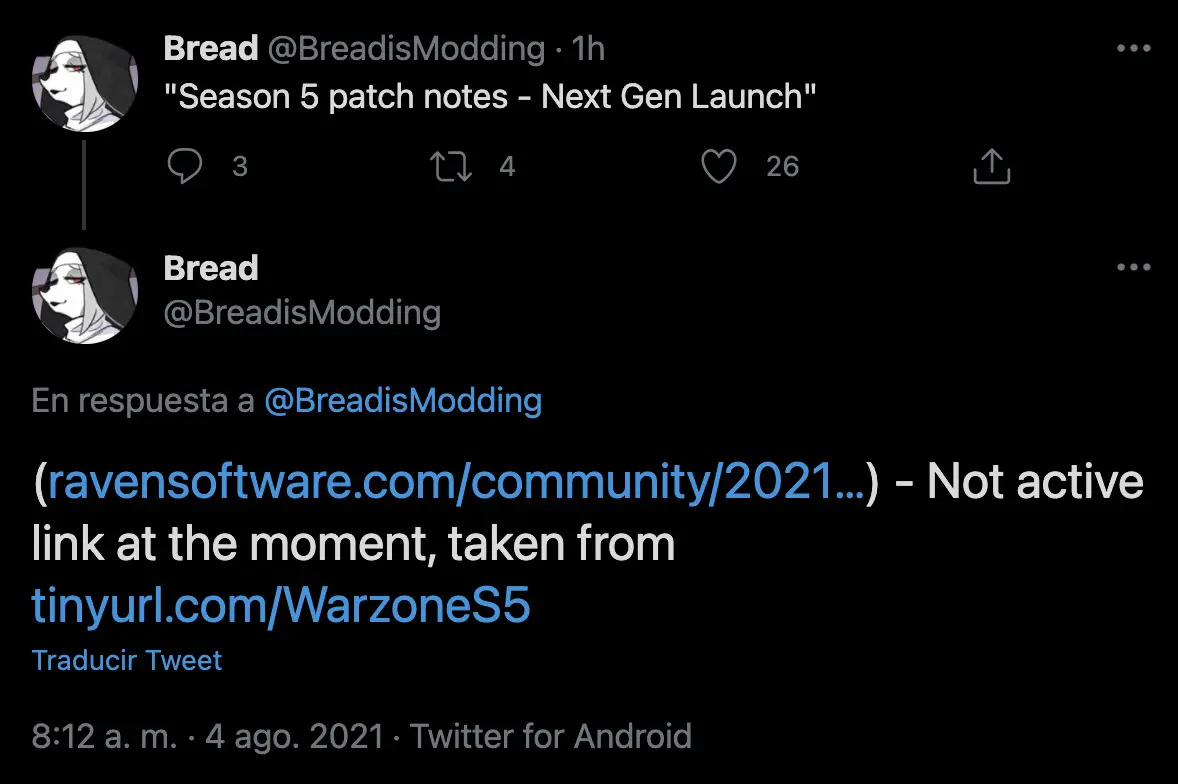
Task: Click the reply speech bubble icon
Action: pos(184,166)
